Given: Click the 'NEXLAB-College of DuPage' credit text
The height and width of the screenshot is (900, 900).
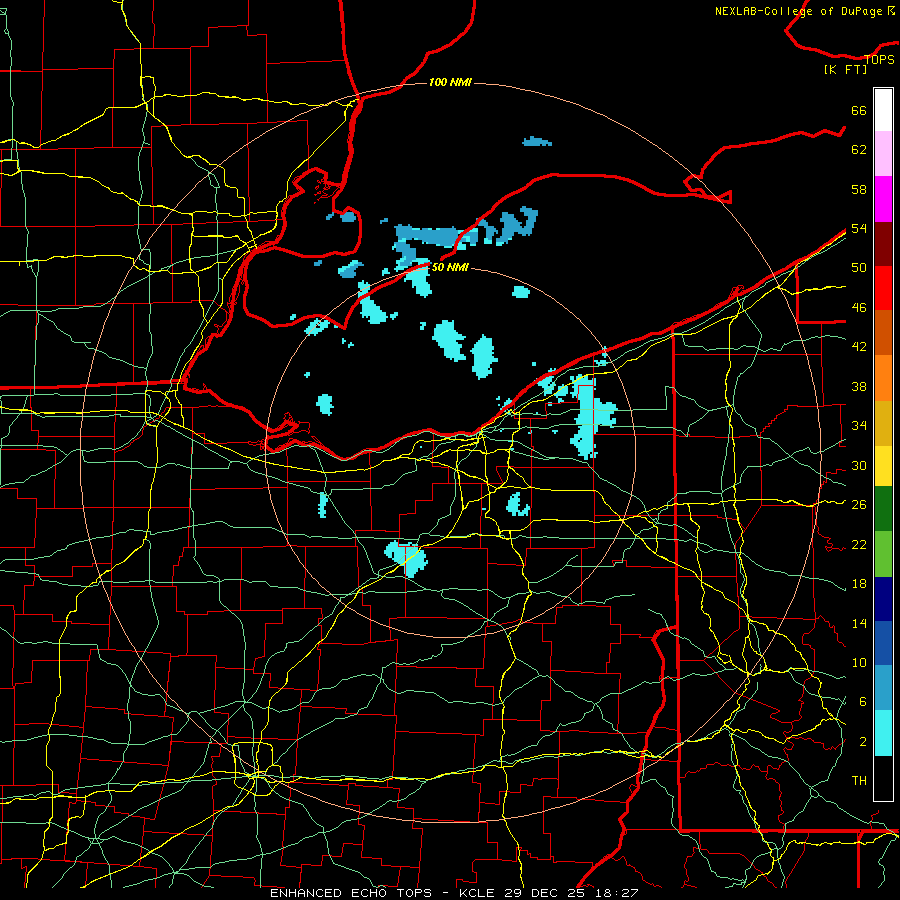Looking at the screenshot, I should pos(798,11).
